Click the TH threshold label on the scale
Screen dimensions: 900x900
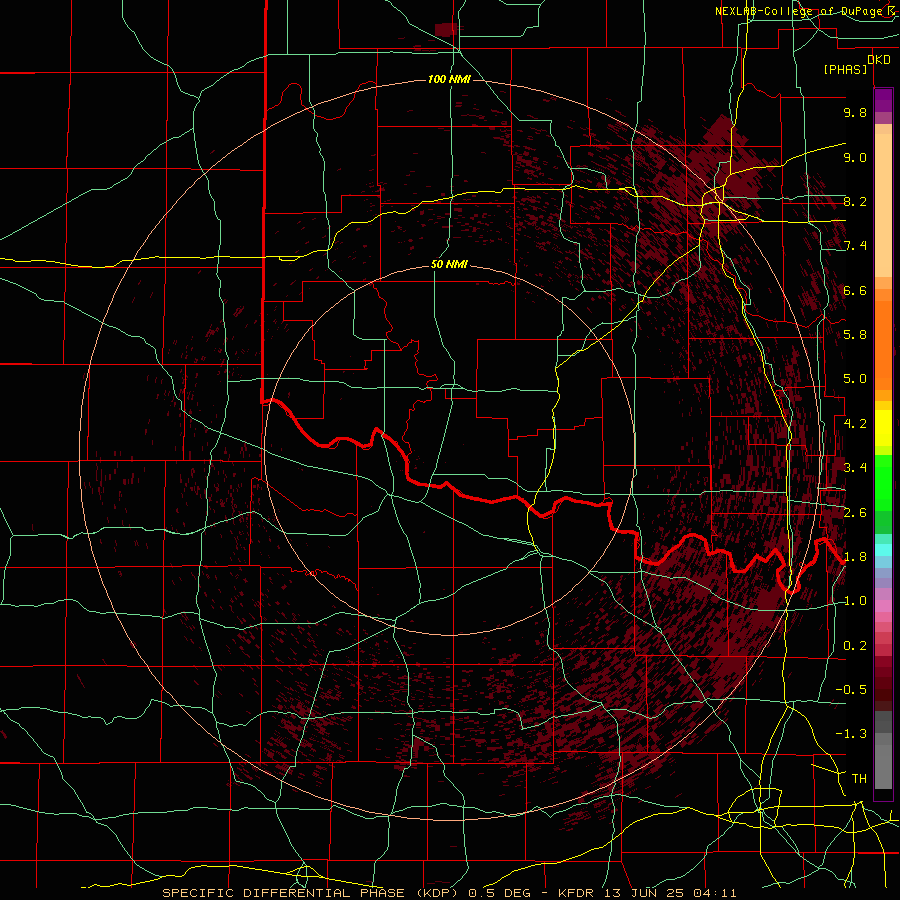(859, 779)
